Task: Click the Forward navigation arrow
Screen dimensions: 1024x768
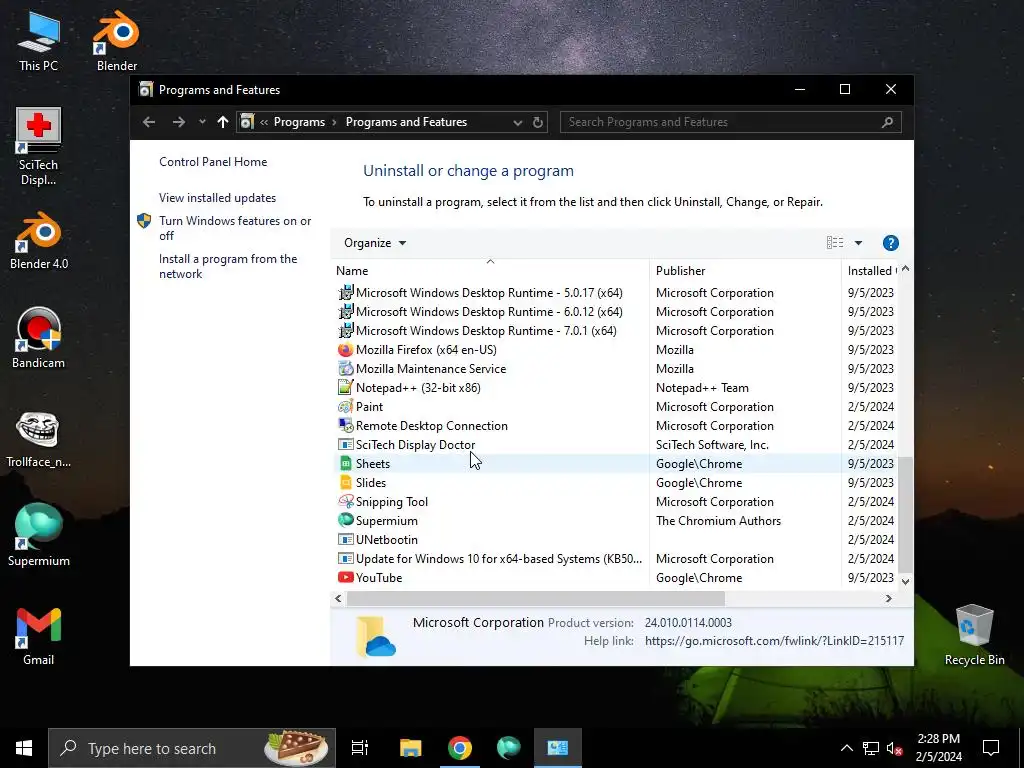Action: pos(178,122)
